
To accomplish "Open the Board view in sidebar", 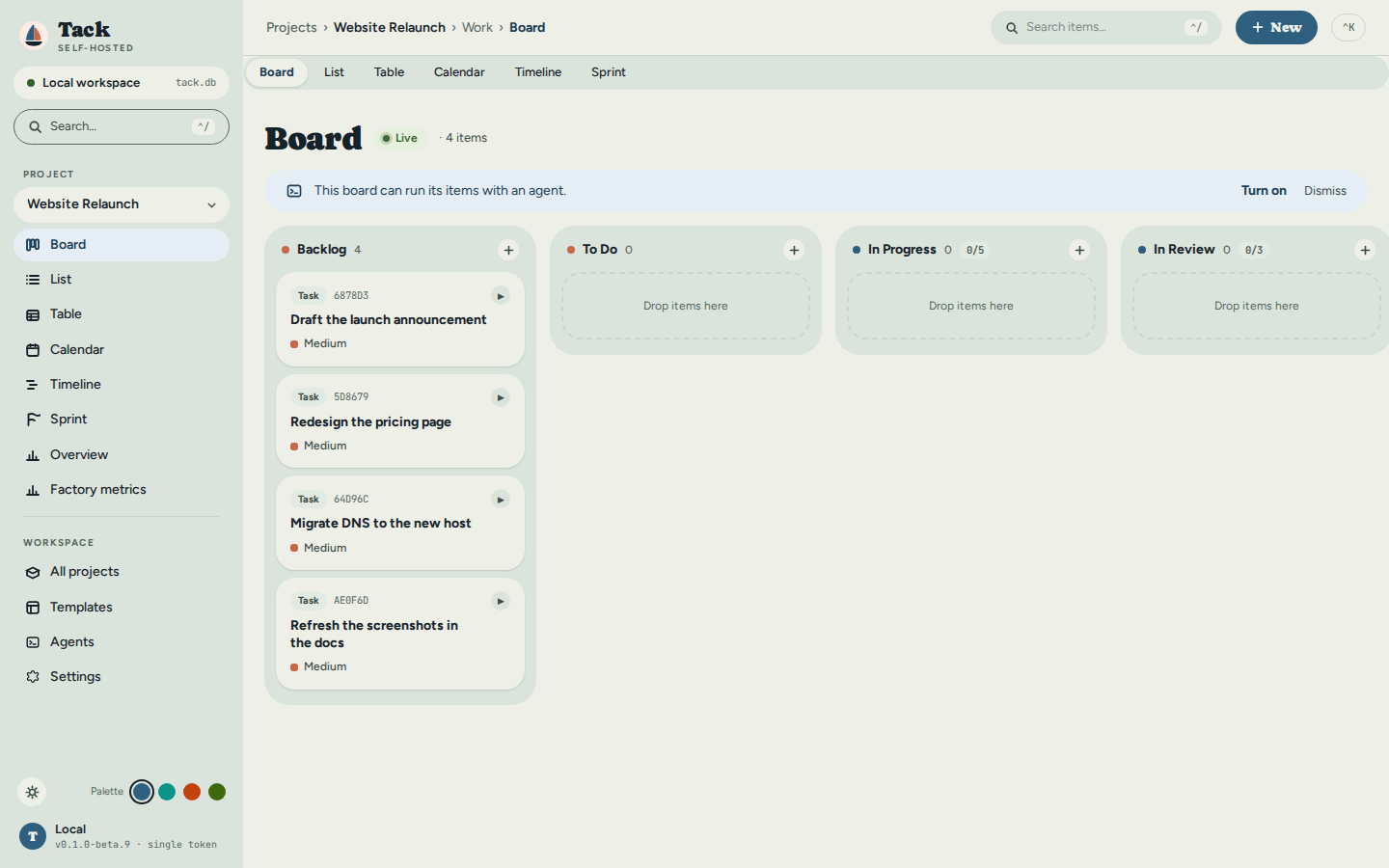I will pyautogui.click(x=122, y=245).
